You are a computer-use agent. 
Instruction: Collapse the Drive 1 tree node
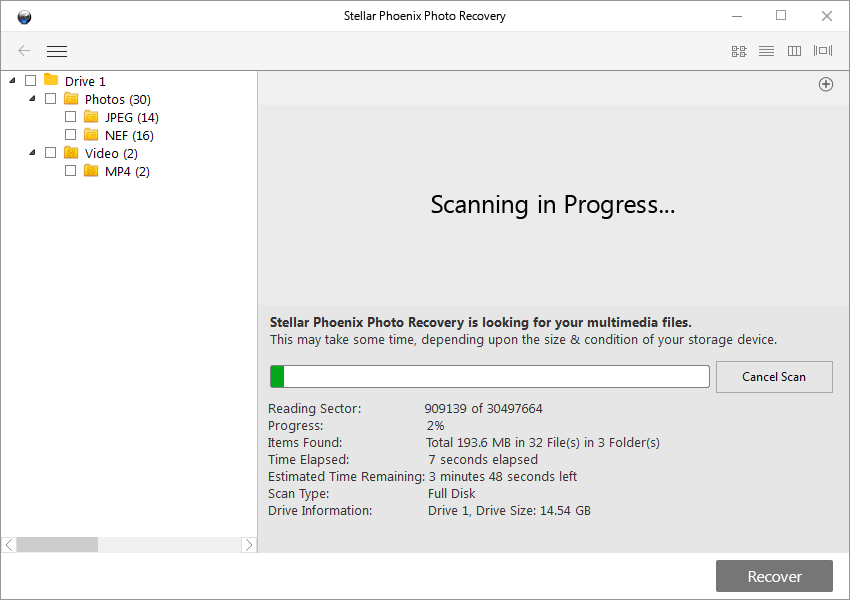pyautogui.click(x=12, y=81)
